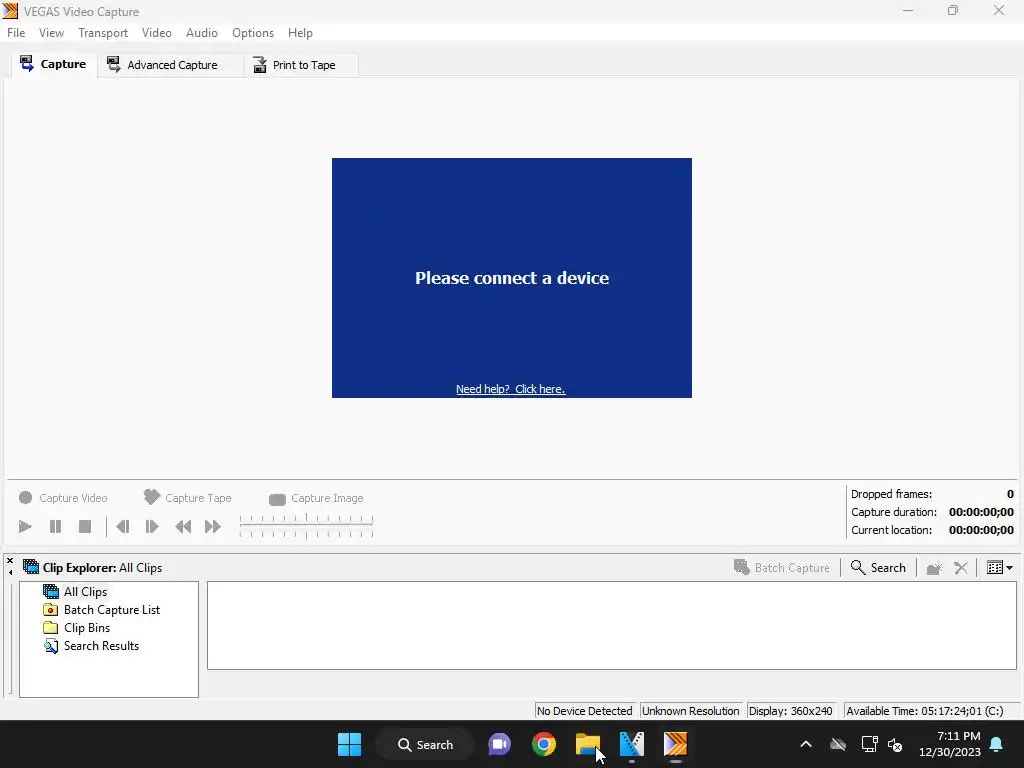1024x768 pixels.
Task: Open the Audio menu
Action: tap(201, 33)
